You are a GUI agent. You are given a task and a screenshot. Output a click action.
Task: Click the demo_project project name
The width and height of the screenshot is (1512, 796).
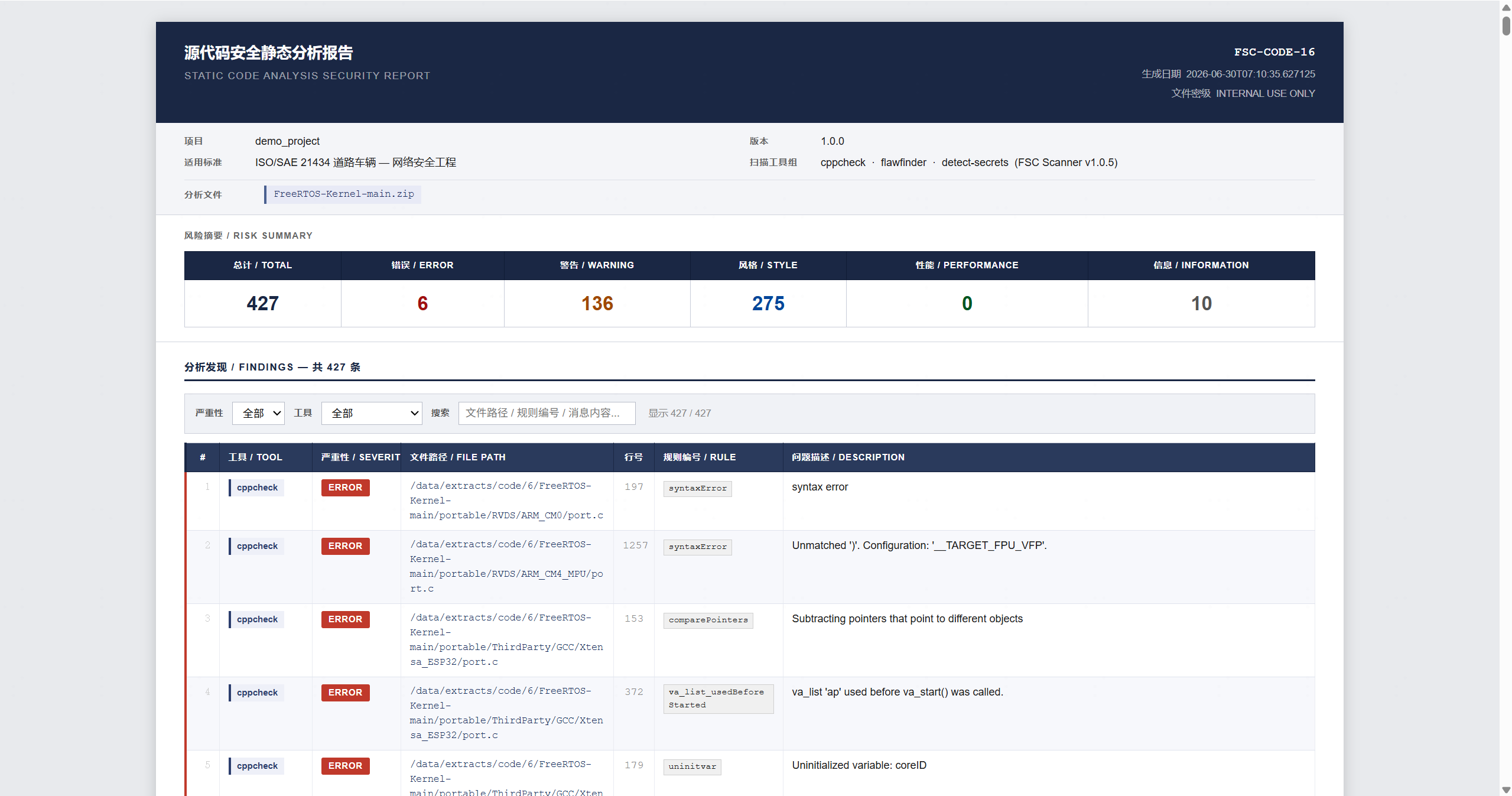click(287, 141)
